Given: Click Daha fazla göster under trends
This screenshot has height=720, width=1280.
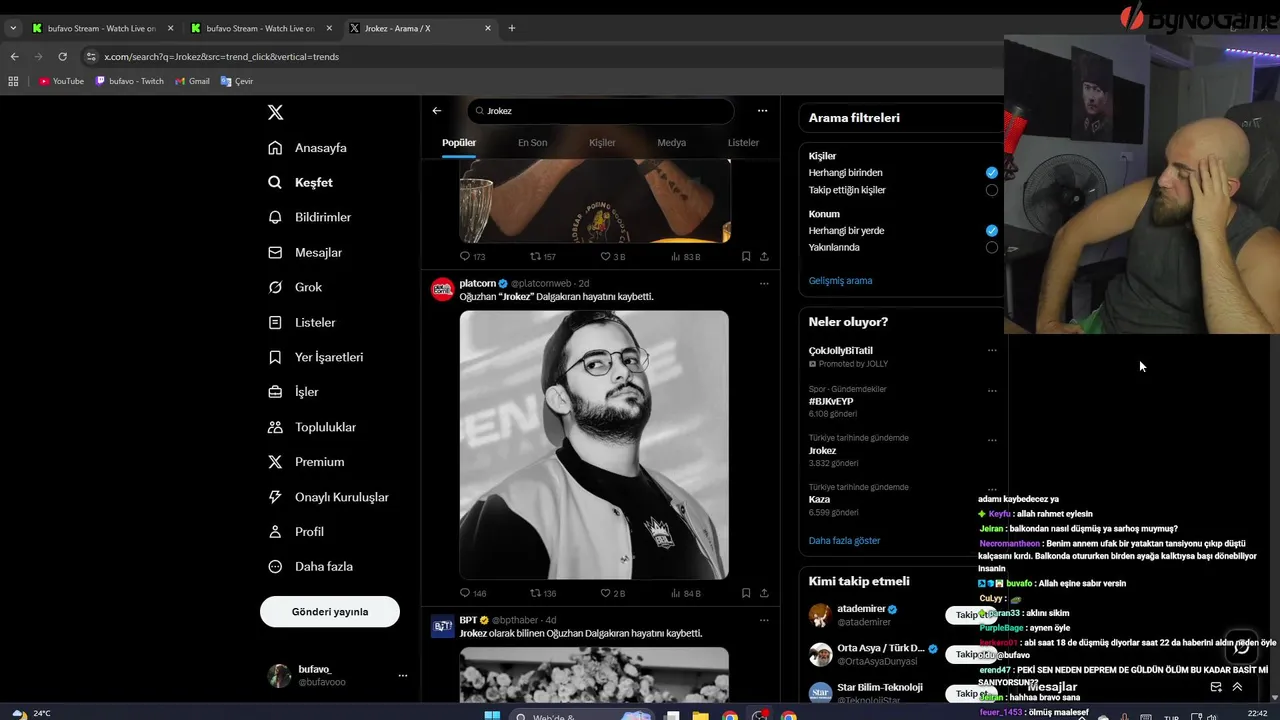Looking at the screenshot, I should (844, 541).
